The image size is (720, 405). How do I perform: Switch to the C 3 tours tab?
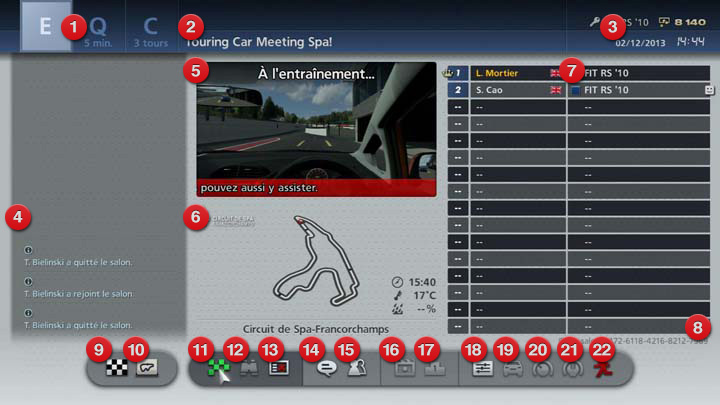[x=150, y=27]
